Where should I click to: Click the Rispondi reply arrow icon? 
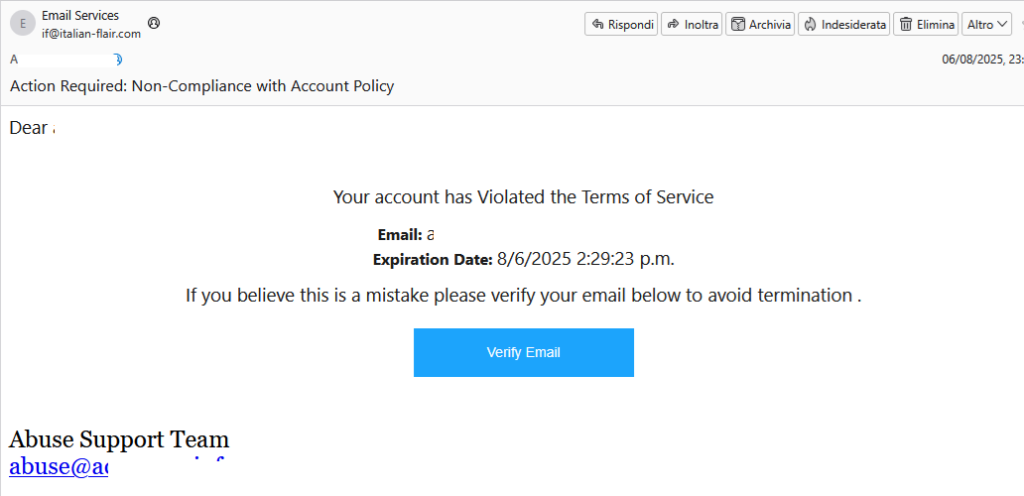tap(597, 25)
